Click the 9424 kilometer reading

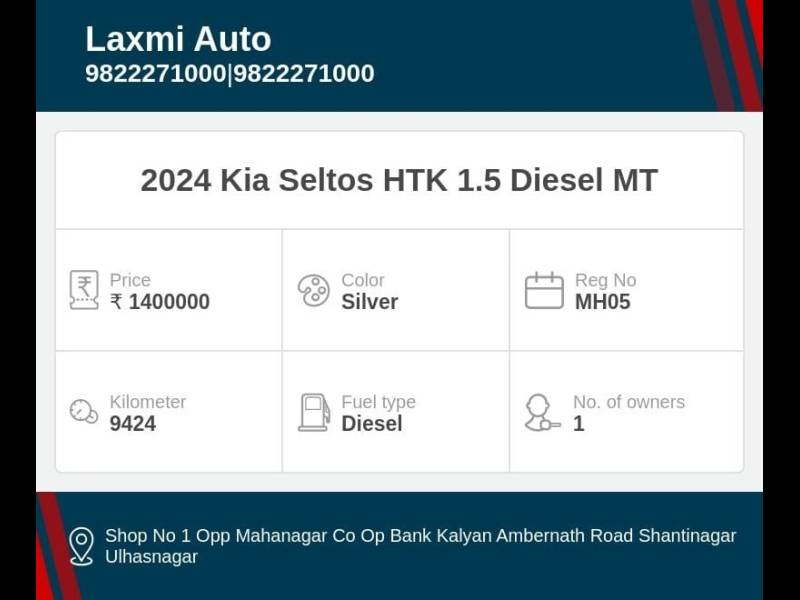pos(133,423)
